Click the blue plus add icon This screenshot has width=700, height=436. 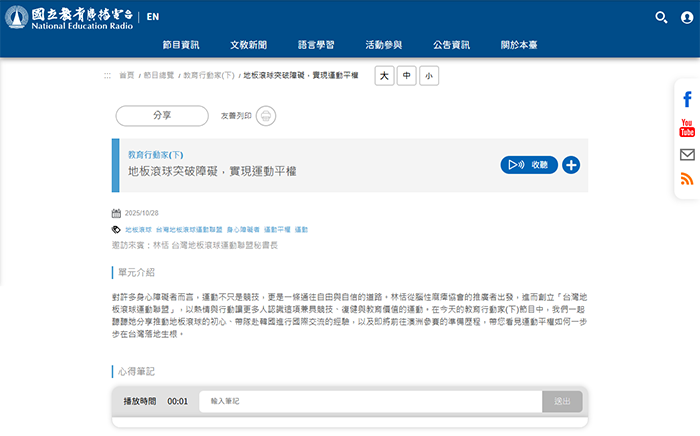pyautogui.click(x=571, y=165)
